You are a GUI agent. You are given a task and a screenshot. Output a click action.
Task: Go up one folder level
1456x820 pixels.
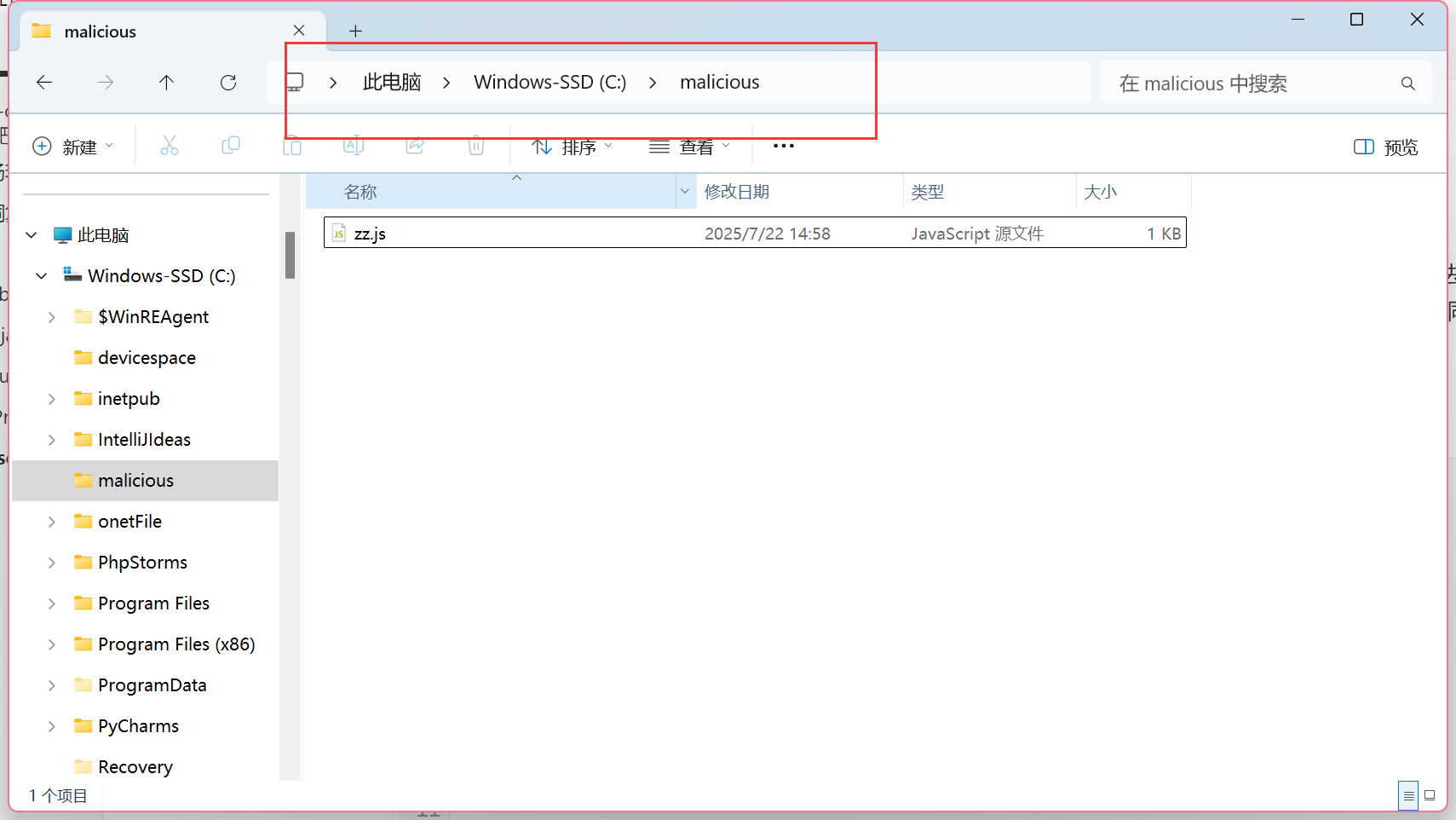pyautogui.click(x=166, y=83)
